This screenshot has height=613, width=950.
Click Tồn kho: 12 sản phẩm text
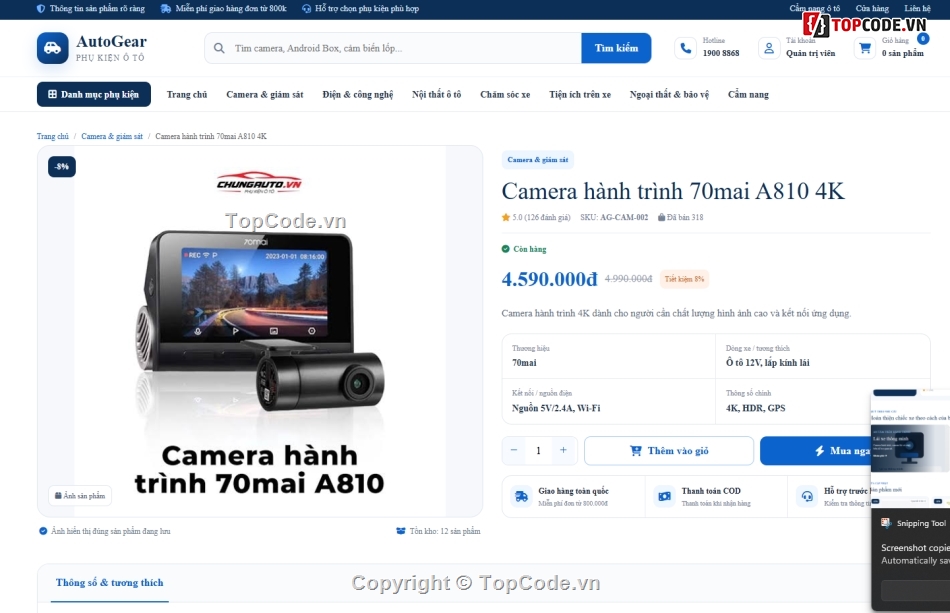[445, 531]
